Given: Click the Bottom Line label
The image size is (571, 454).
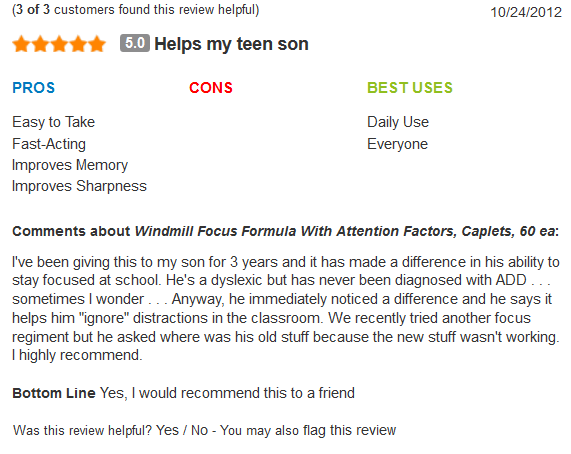Looking at the screenshot, I should point(54,393).
